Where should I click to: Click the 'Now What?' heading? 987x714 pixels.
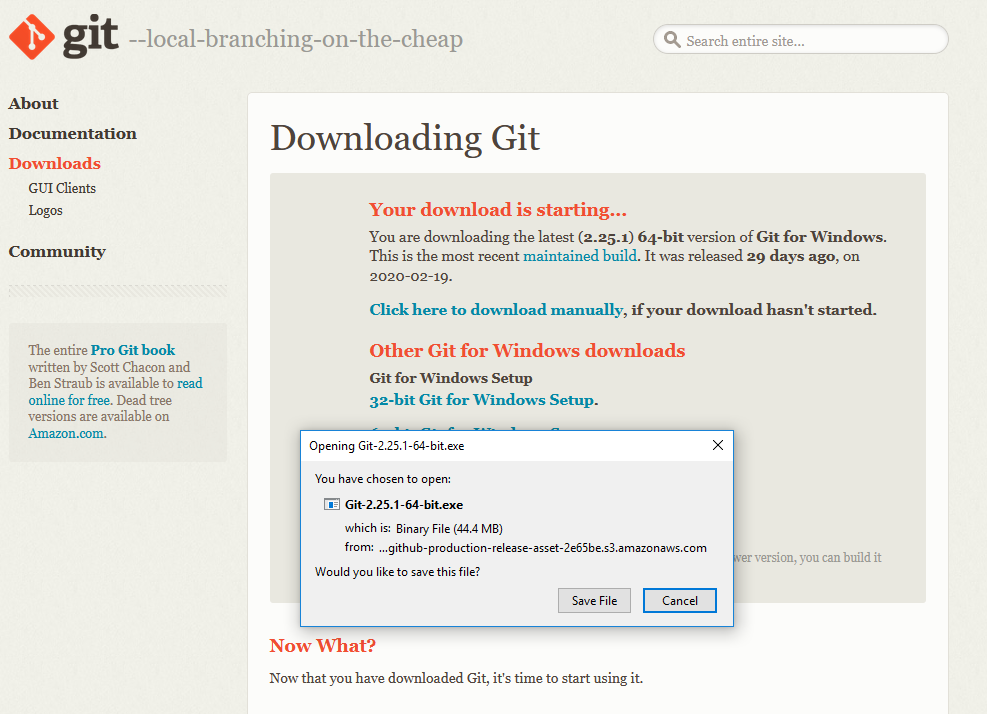coord(322,646)
